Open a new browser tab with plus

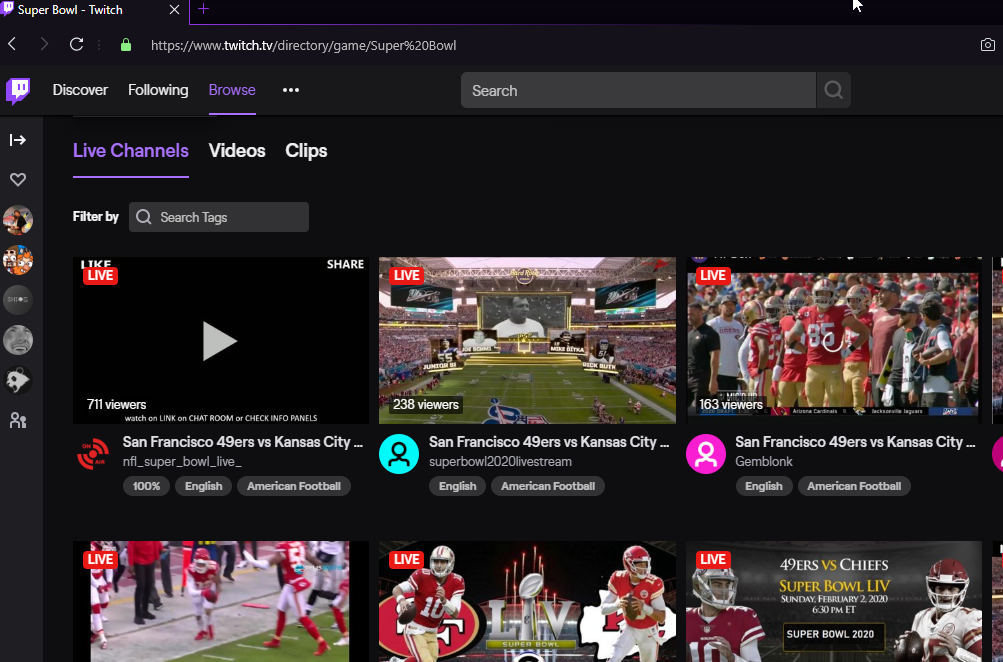203,9
